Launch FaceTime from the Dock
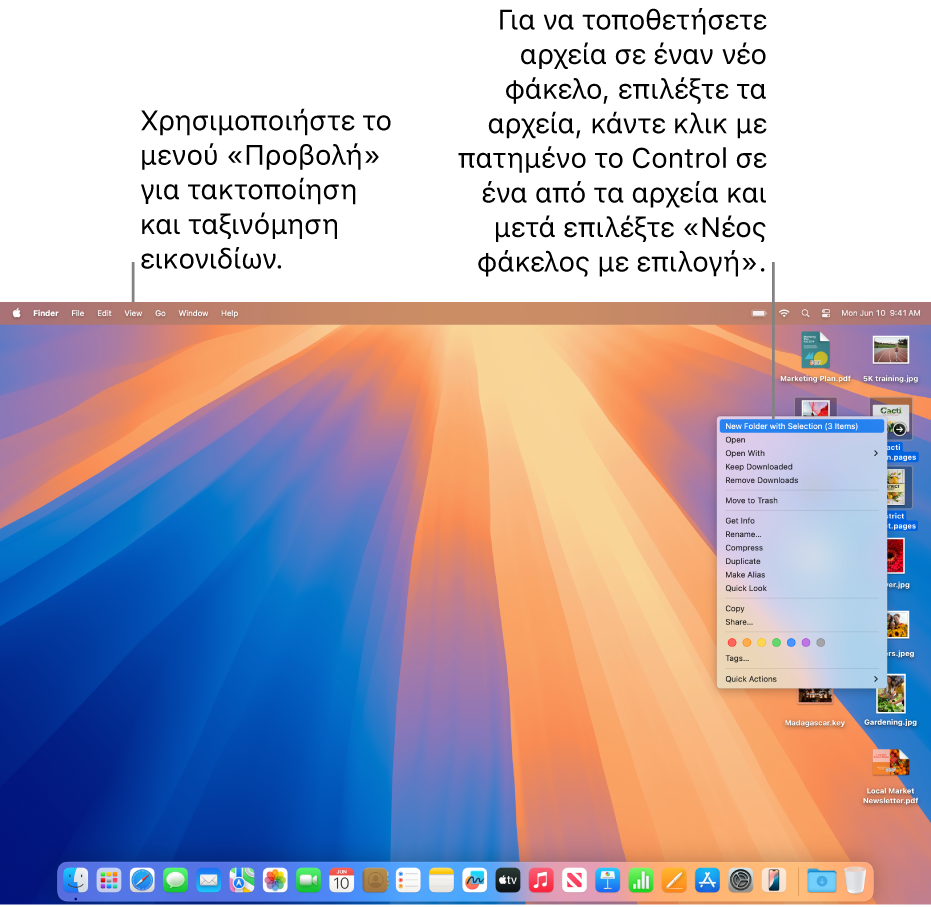The image size is (931, 907). [308, 880]
